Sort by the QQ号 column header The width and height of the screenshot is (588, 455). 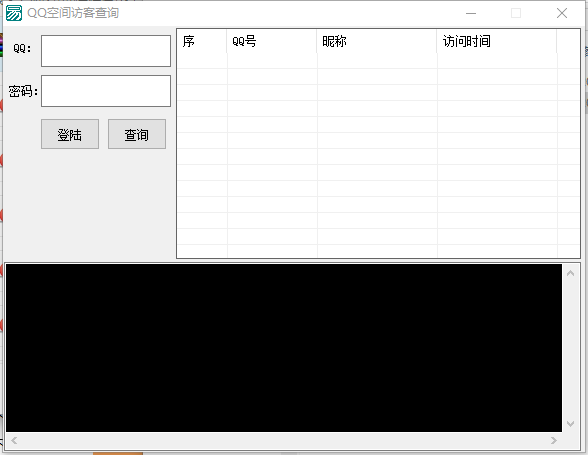[x=272, y=41]
